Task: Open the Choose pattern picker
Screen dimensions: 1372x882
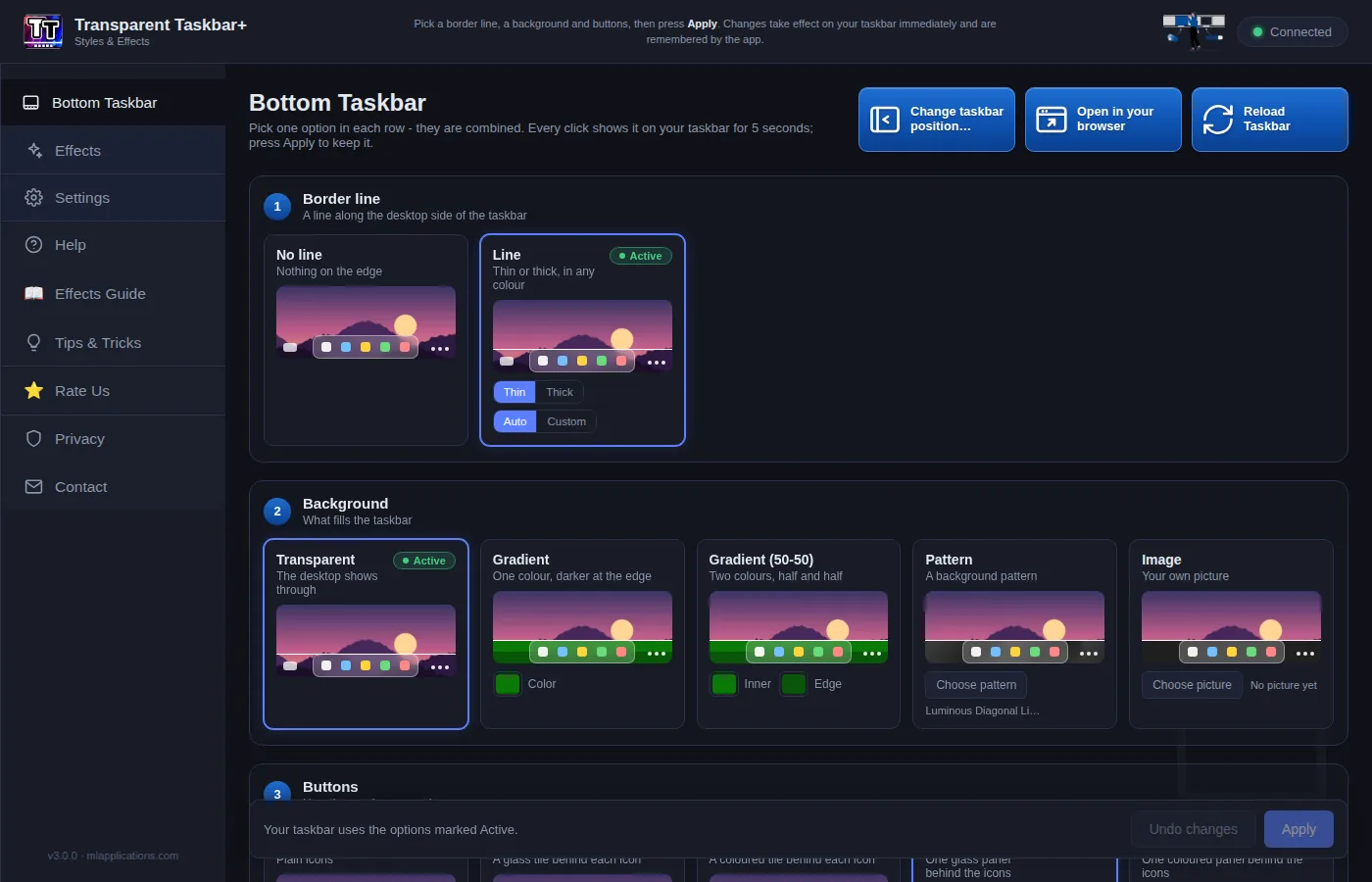Action: 976,685
